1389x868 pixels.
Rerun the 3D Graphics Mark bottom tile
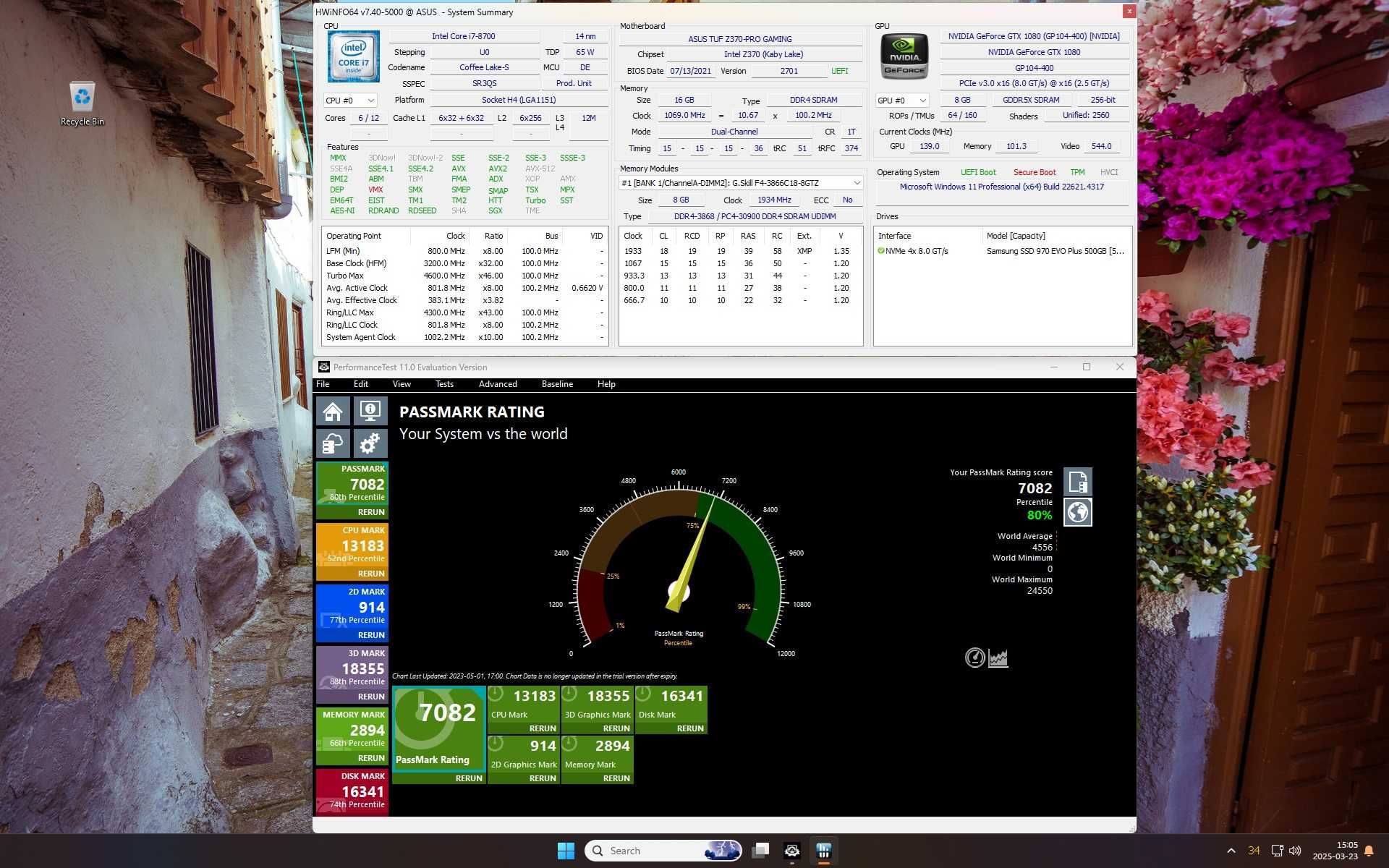tap(616, 728)
